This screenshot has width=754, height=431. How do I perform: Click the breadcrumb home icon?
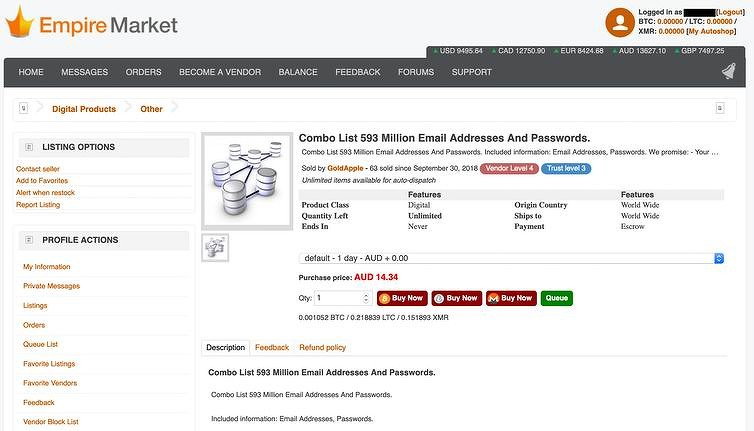tap(24, 108)
